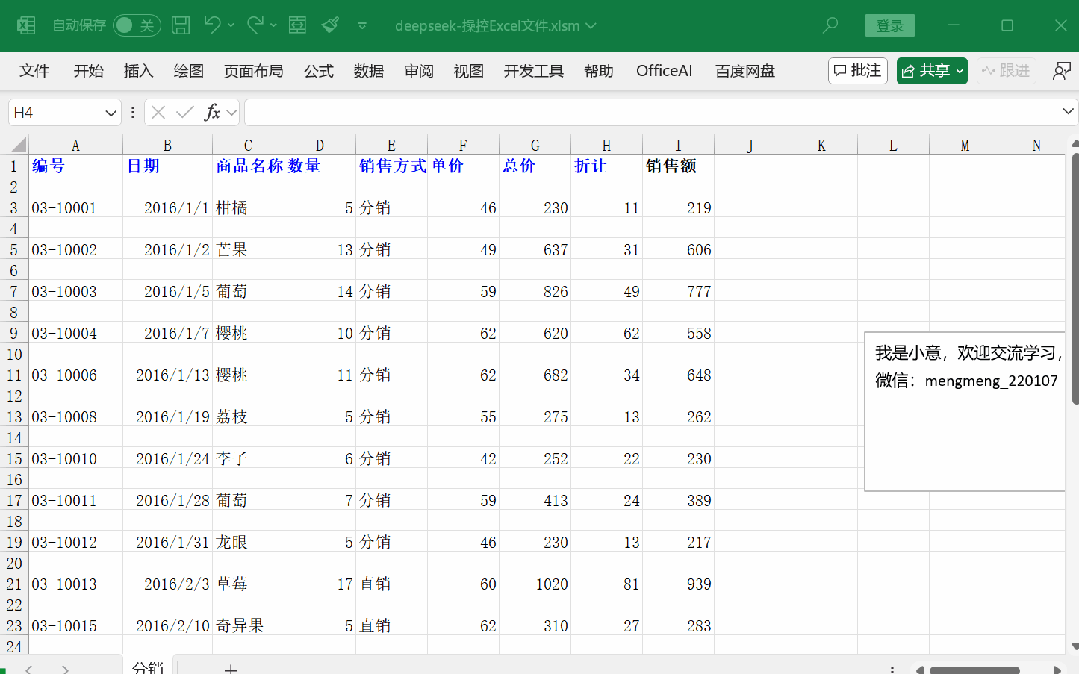The width and height of the screenshot is (1079, 674).
Task: Click the next sheet navigation arrow
Action: pos(65,668)
